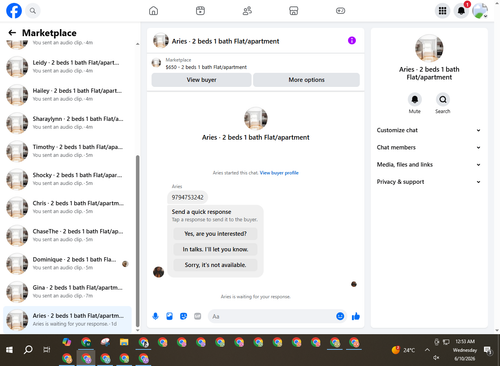Open the Friends tab
This screenshot has height=366, width=500.
tap(247, 11)
